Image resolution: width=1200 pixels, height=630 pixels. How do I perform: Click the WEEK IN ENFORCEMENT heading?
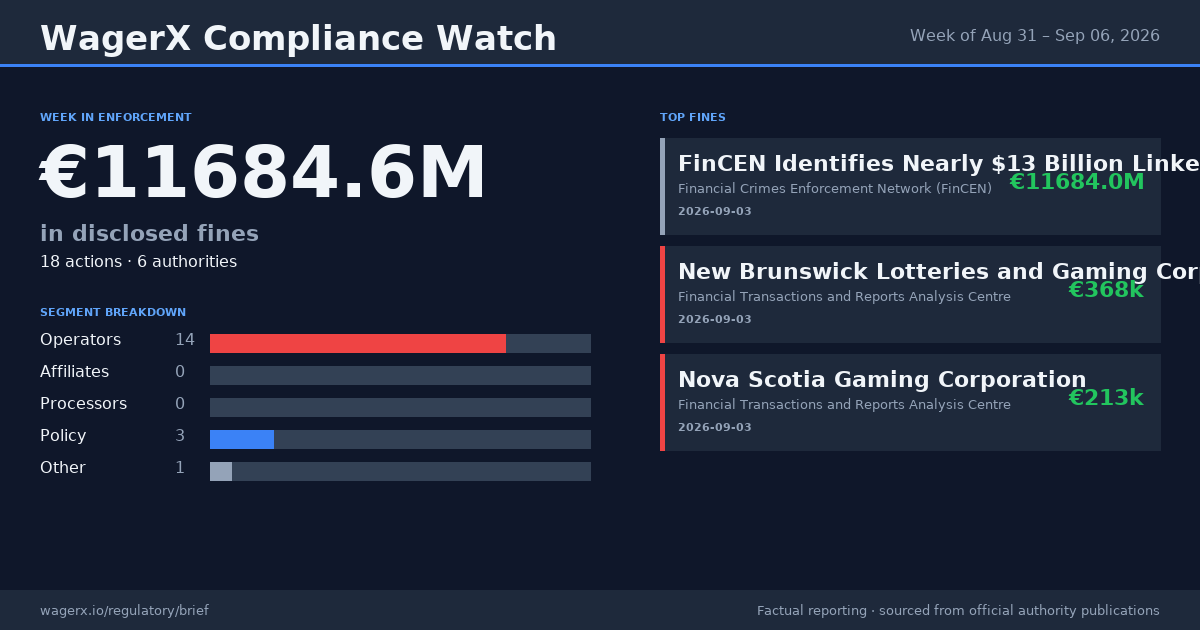(116, 118)
